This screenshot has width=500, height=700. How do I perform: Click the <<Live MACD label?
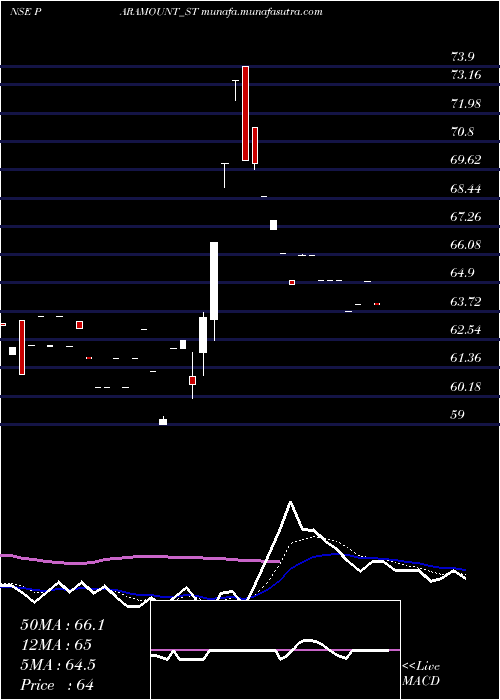click(421, 674)
